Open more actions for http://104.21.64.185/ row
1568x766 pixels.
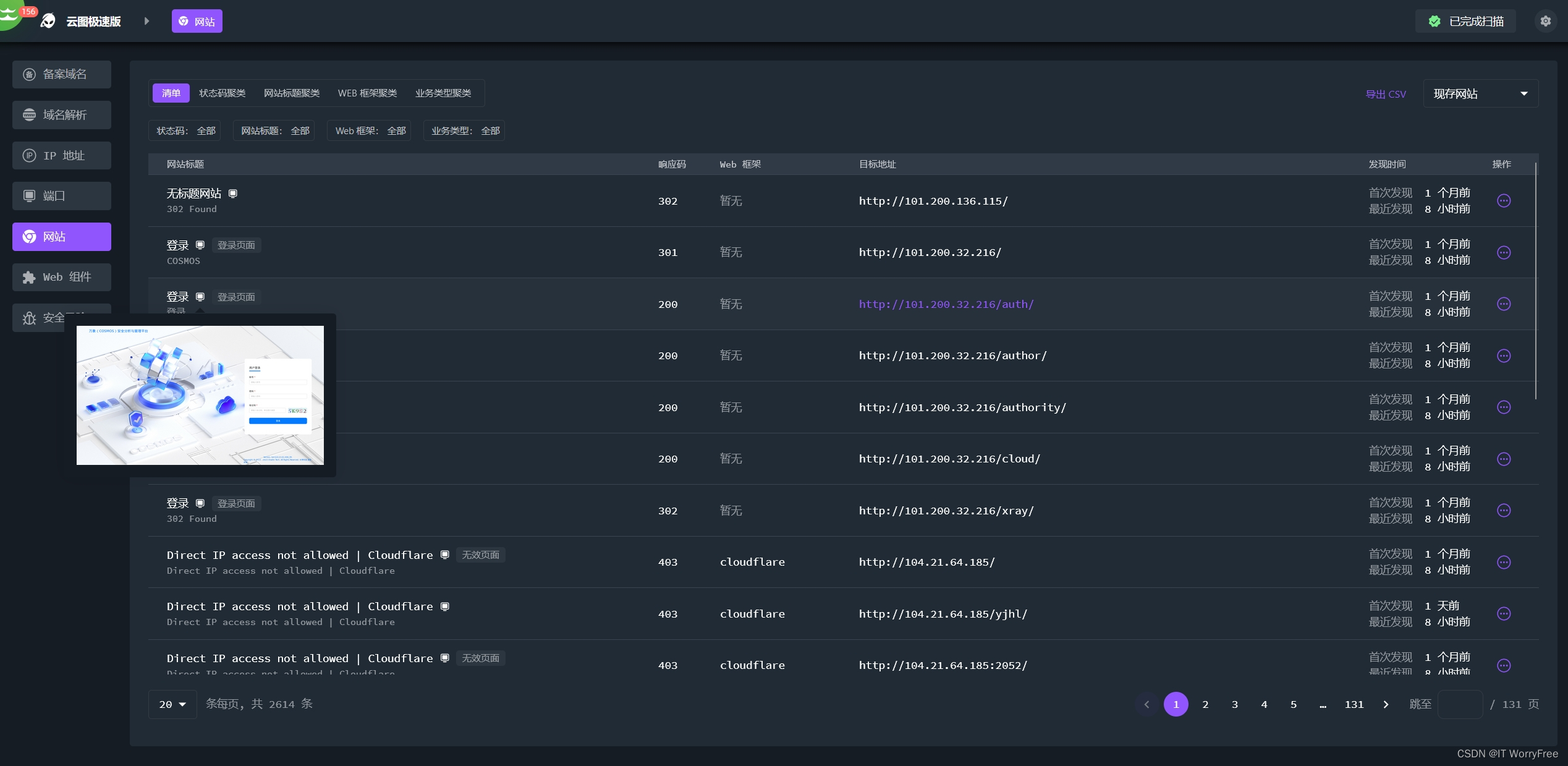[1504, 563]
